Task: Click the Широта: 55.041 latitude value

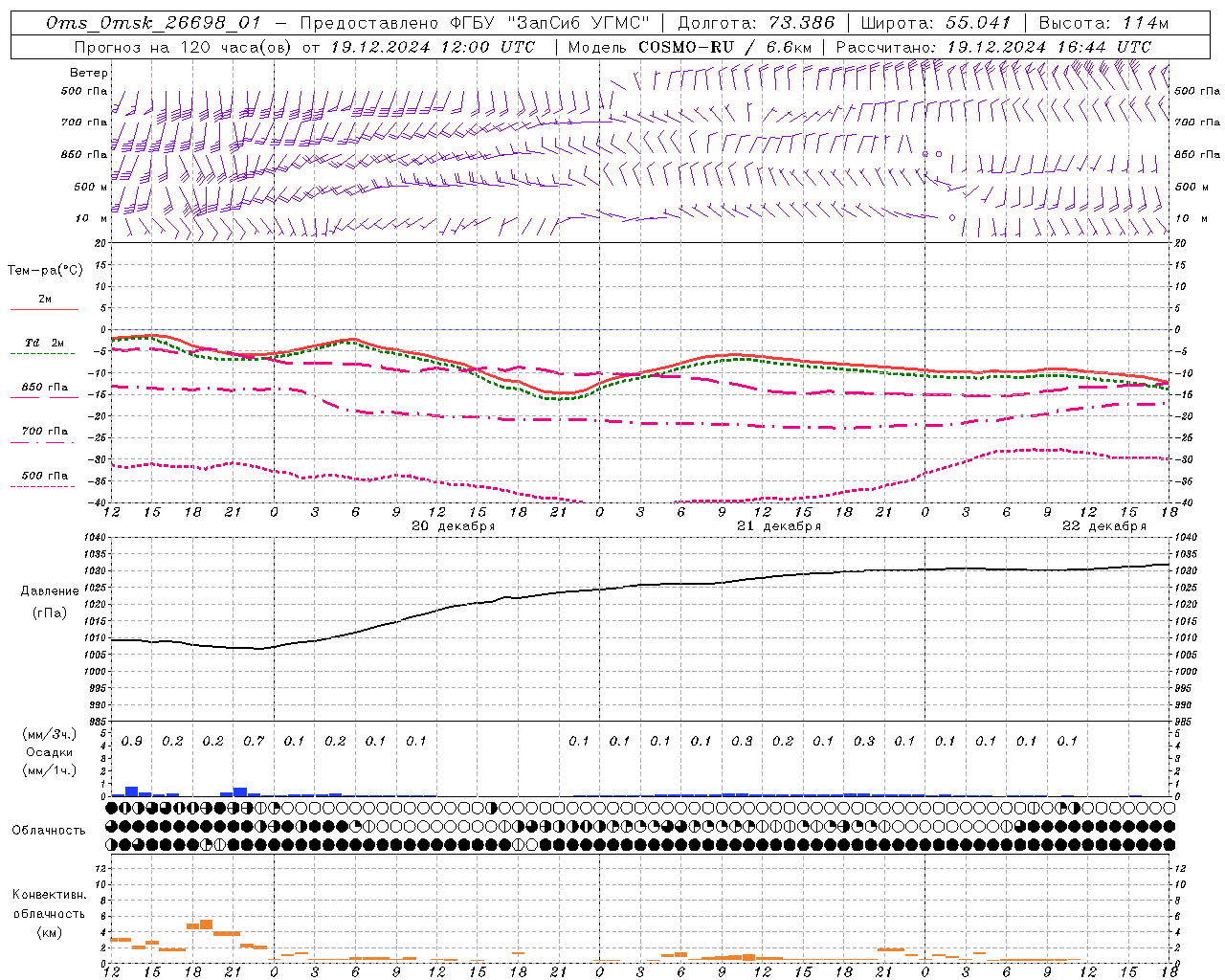Action: click(936, 23)
